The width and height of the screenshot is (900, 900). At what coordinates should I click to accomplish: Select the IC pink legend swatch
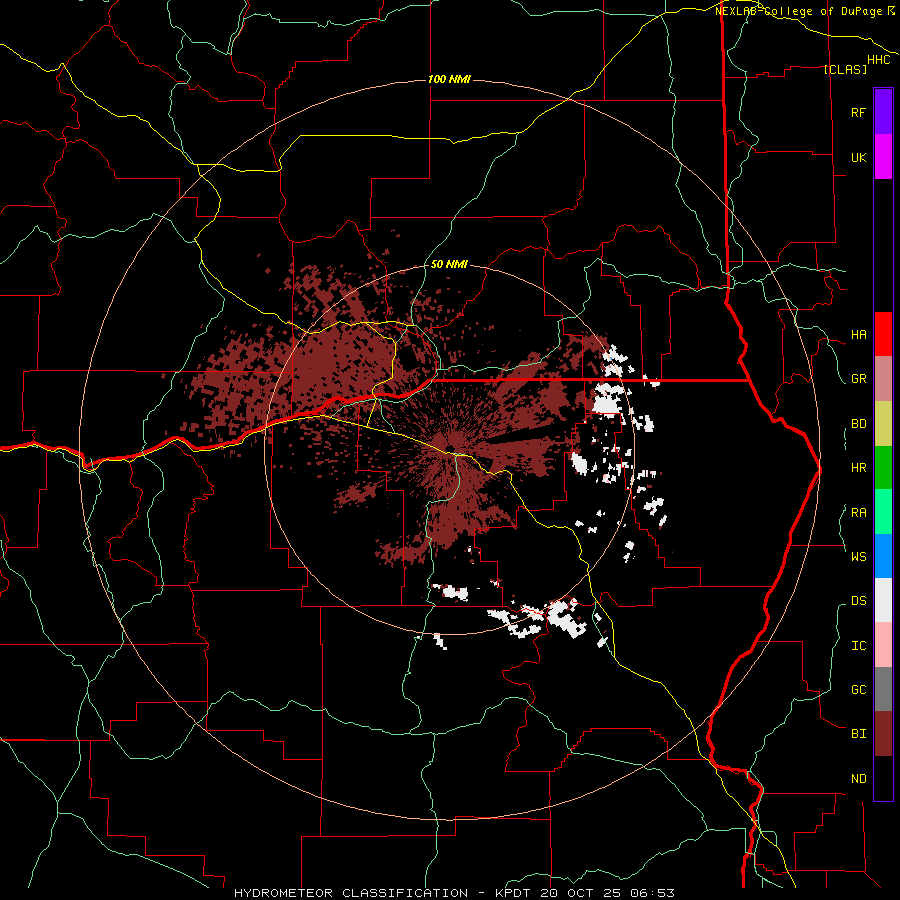coord(883,645)
